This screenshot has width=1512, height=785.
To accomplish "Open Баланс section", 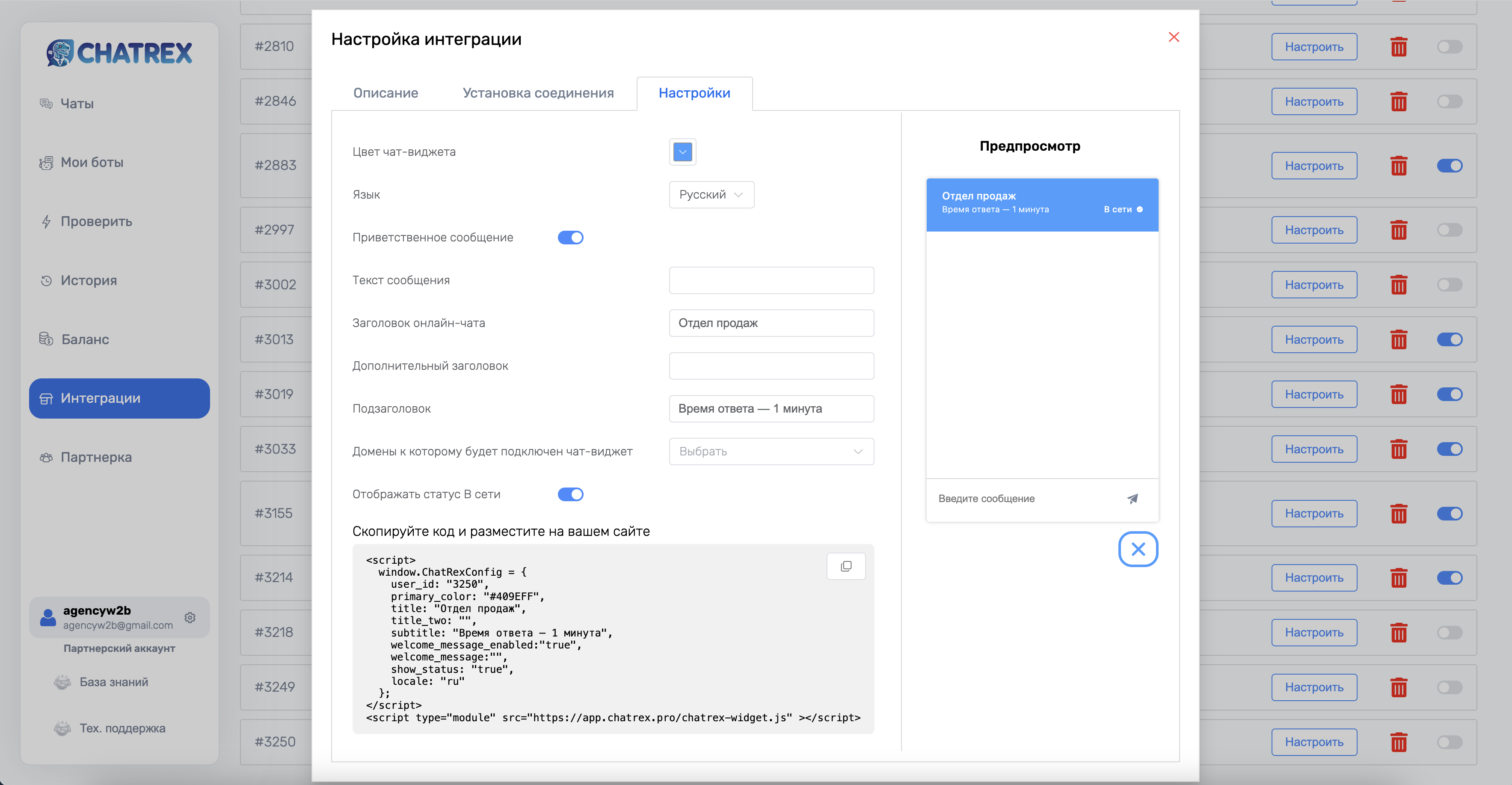I will tap(119, 339).
